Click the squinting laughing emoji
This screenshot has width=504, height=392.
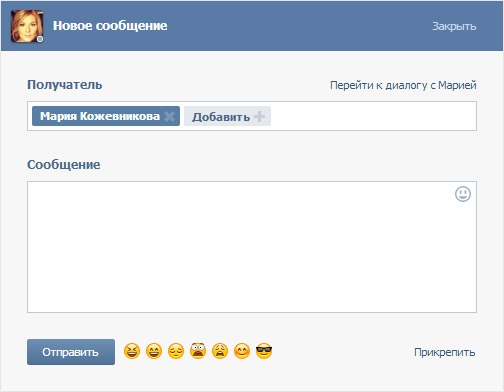(132, 351)
